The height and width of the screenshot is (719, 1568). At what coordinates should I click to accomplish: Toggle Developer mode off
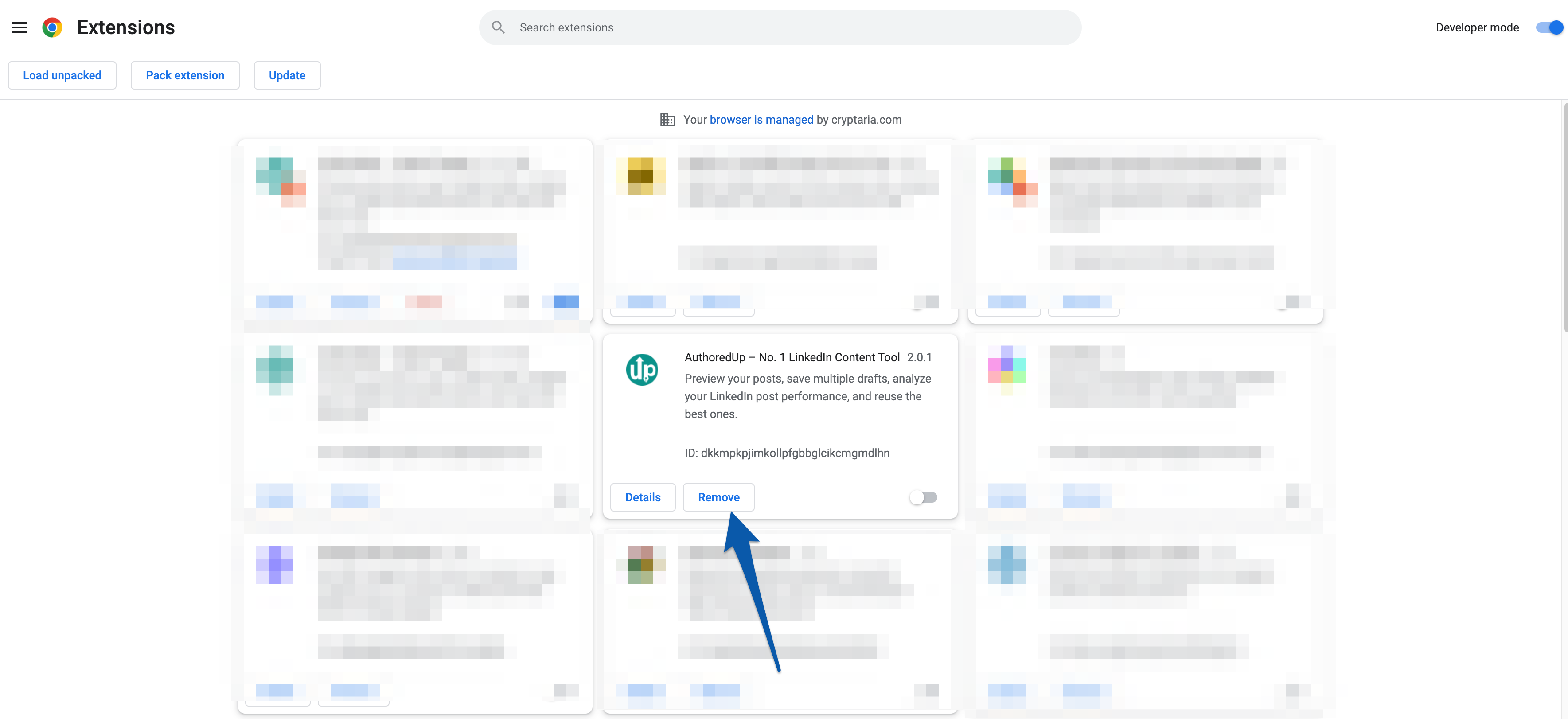[x=1549, y=27]
